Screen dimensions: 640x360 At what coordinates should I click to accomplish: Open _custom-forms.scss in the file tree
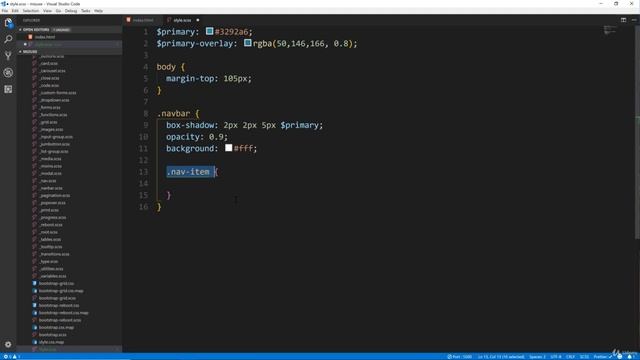(x=58, y=93)
